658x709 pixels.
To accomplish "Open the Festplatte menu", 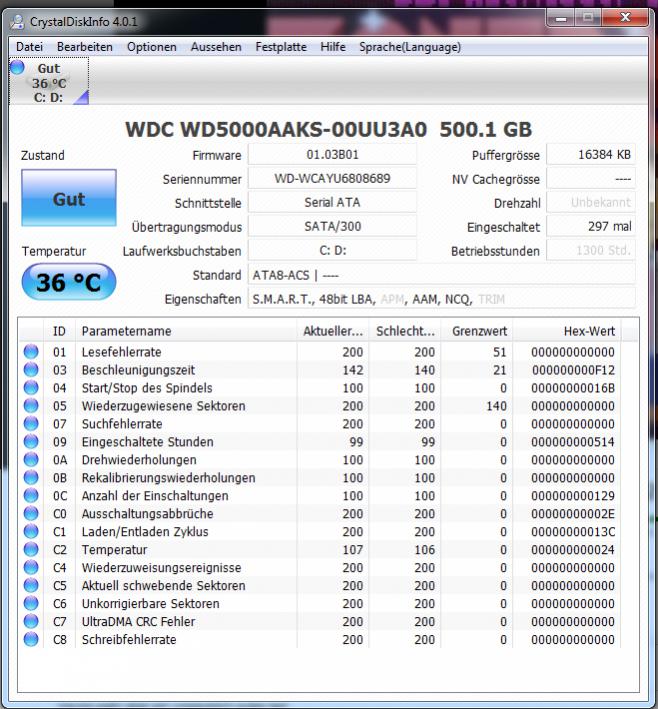I will coord(281,47).
